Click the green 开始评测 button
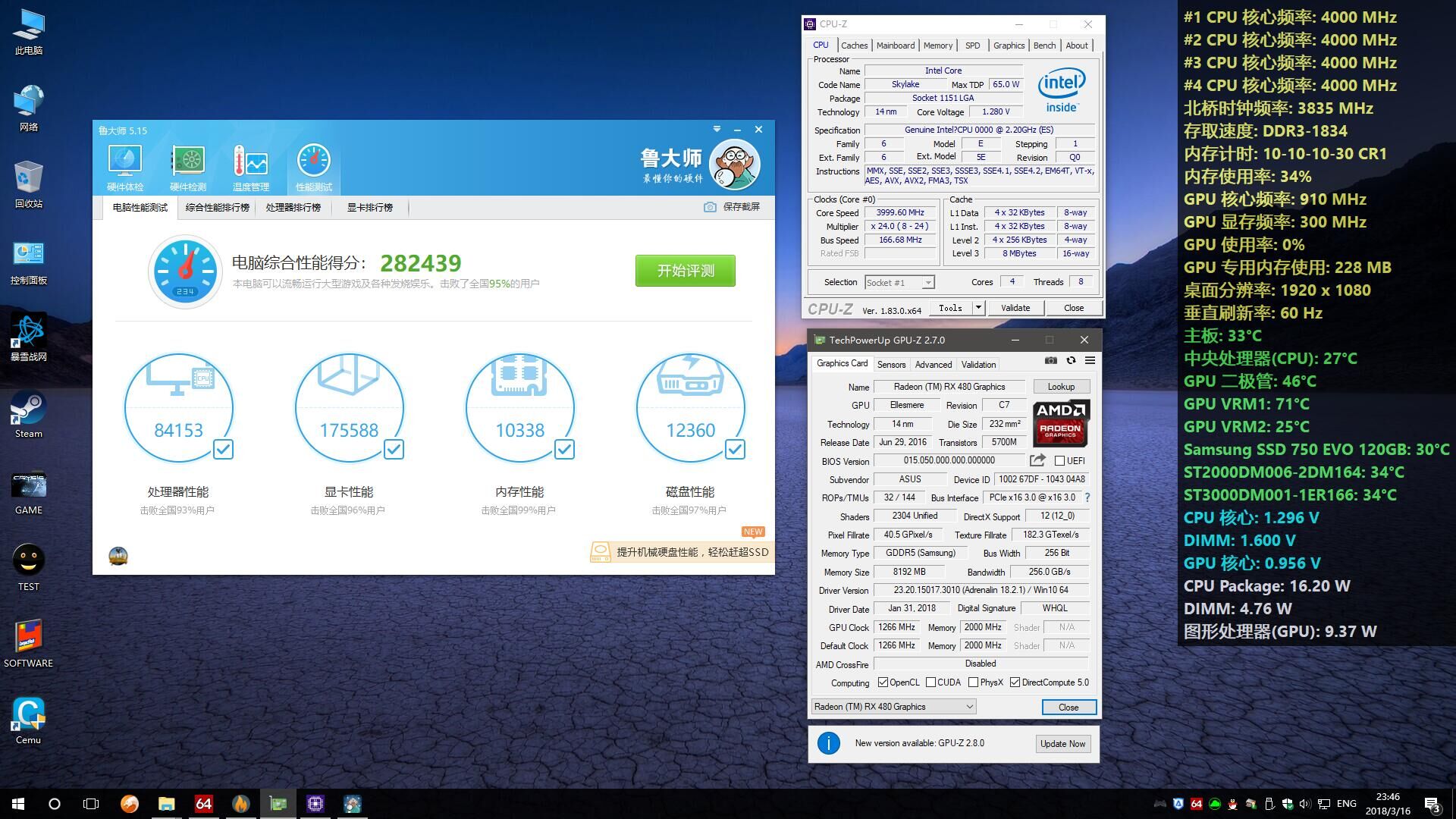 click(x=685, y=271)
